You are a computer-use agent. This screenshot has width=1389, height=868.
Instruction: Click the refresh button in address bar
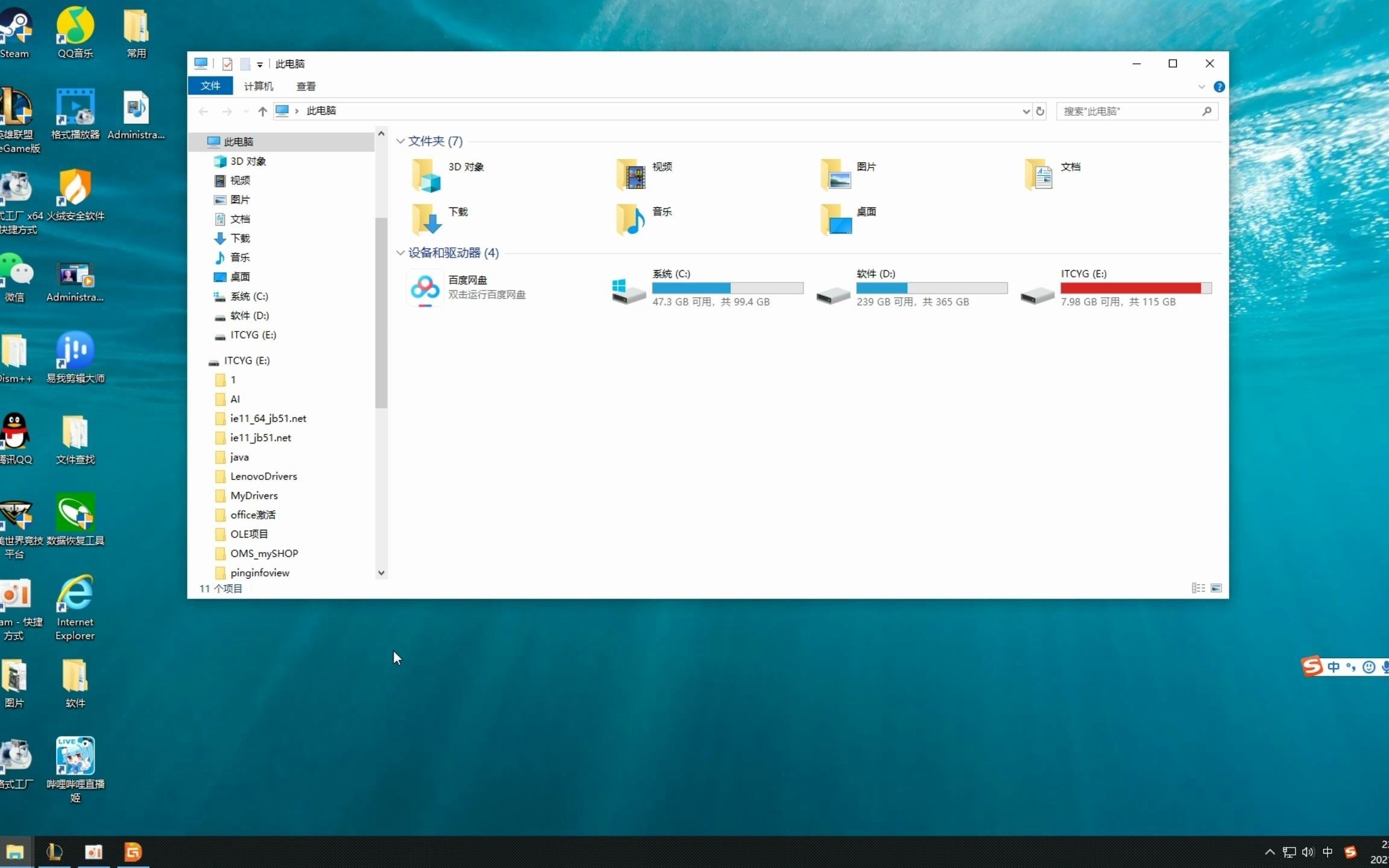coord(1040,111)
